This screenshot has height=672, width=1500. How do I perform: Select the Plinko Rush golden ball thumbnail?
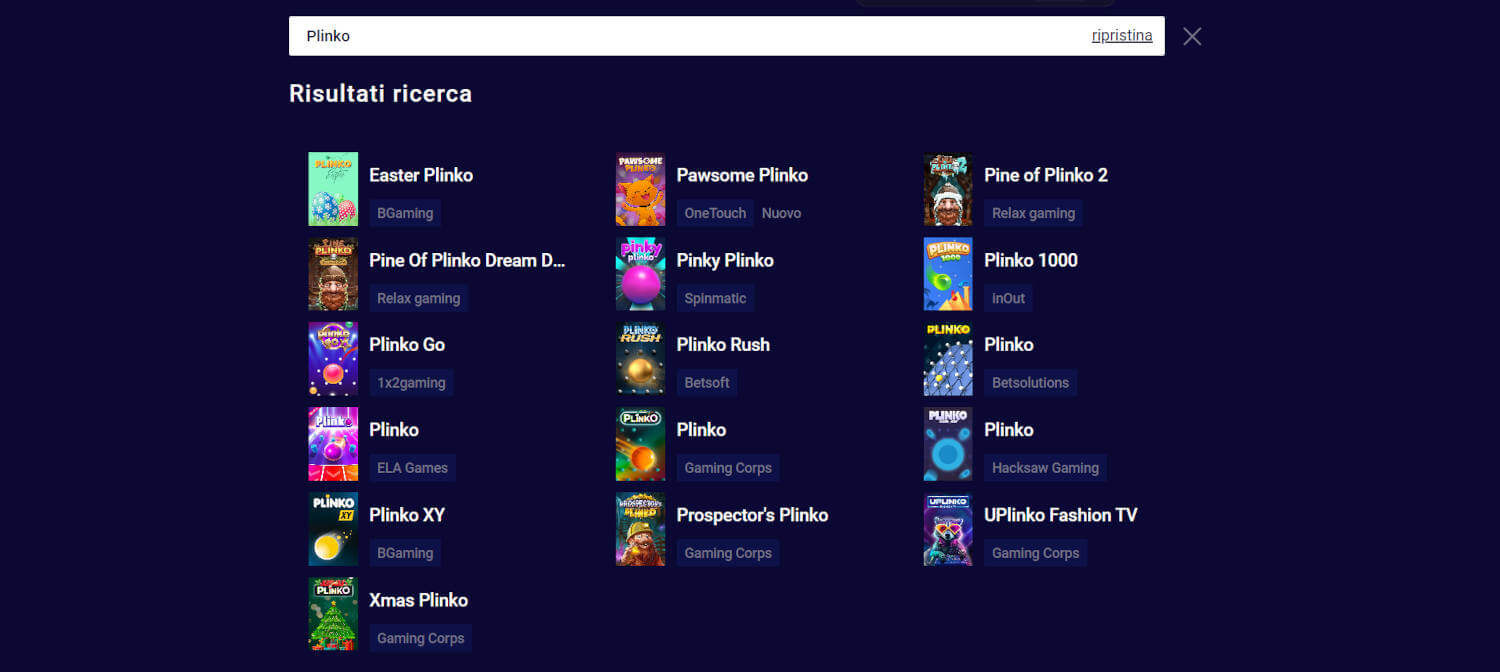tap(640, 359)
